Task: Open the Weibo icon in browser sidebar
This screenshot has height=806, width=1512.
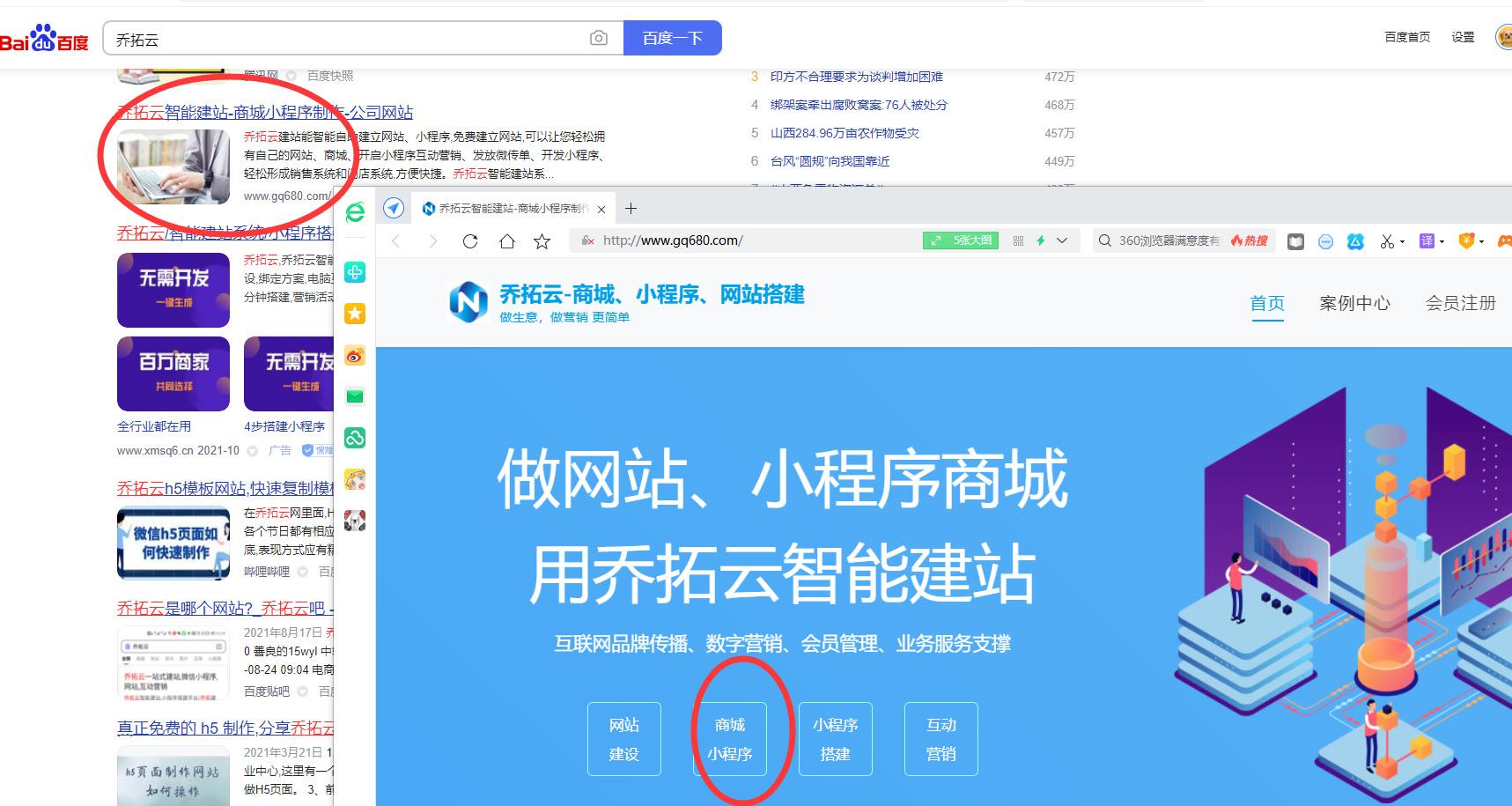Action: coord(355,355)
